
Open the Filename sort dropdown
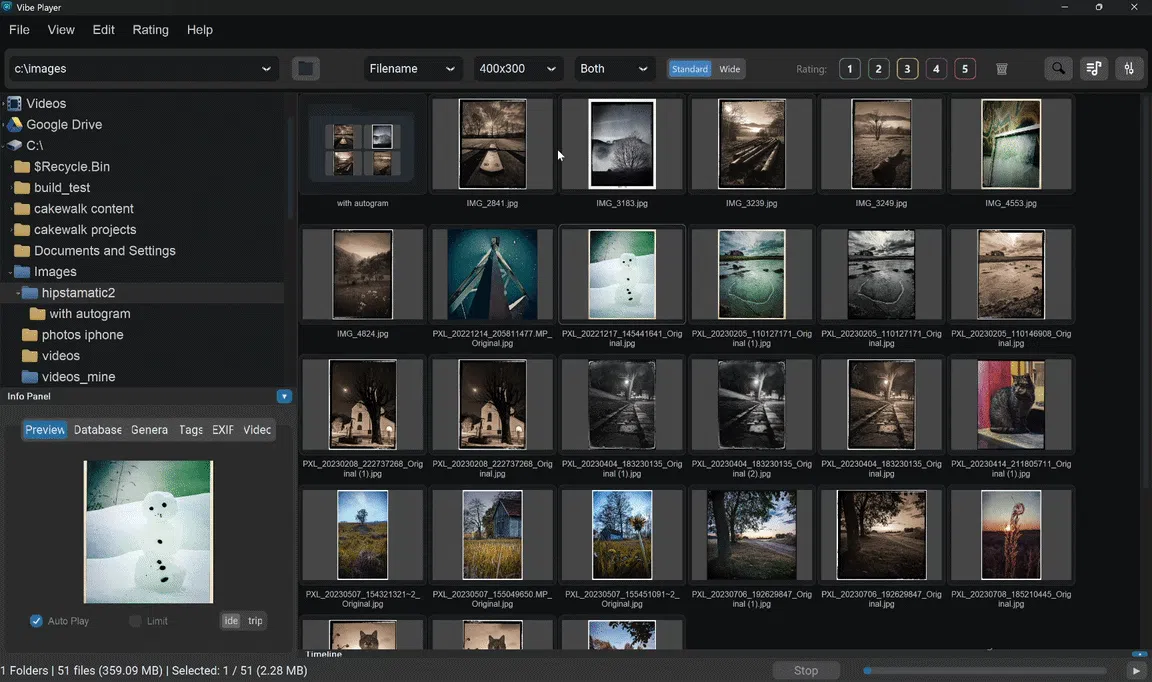point(413,68)
